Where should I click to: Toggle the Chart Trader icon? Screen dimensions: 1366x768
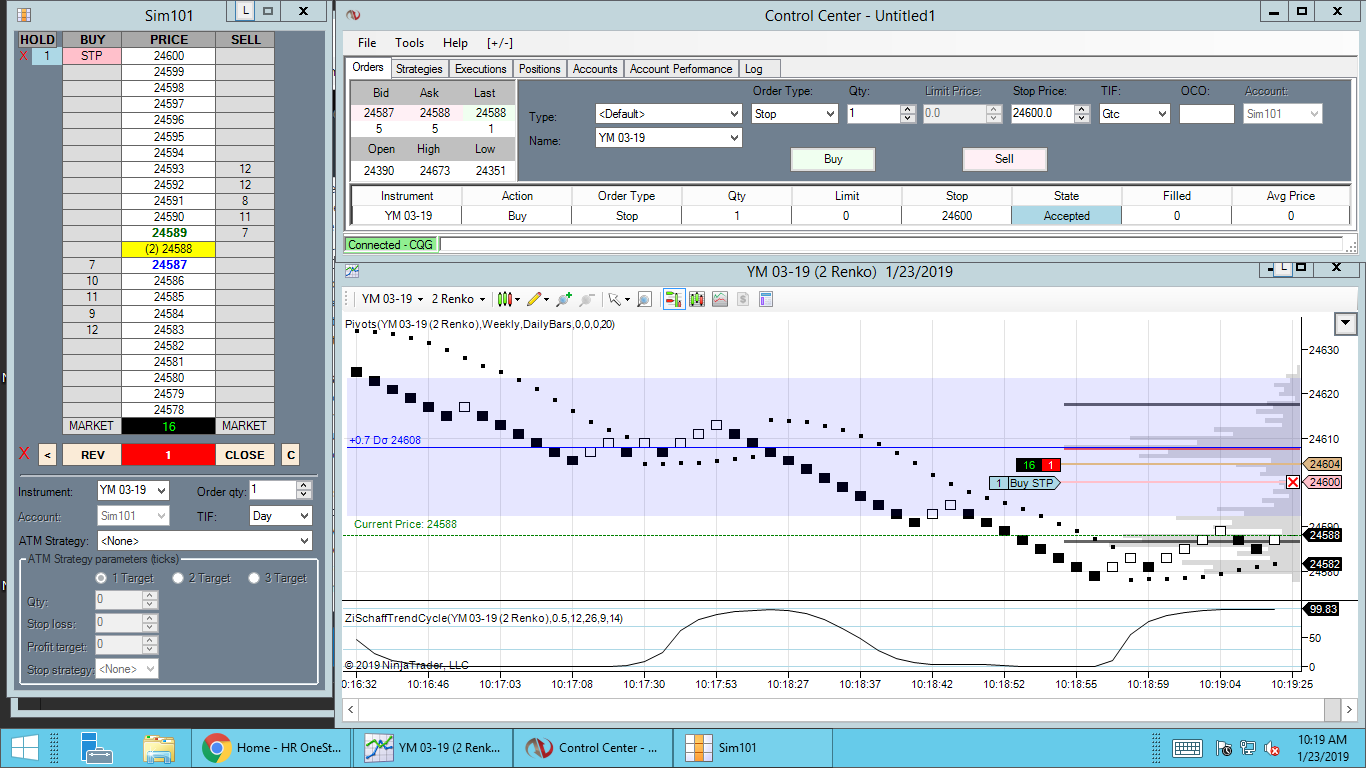(674, 299)
